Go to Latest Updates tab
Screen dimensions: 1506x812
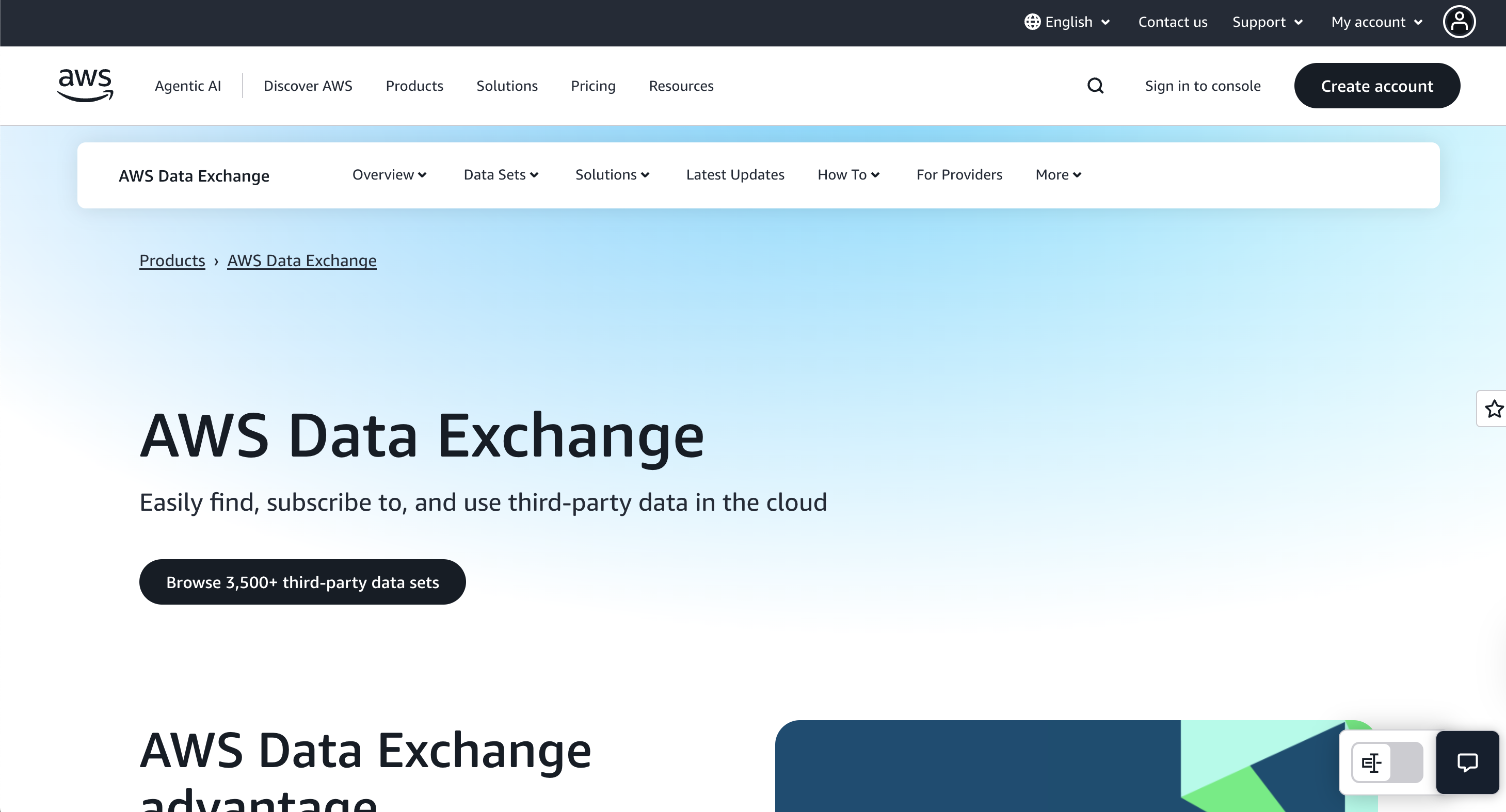point(735,175)
